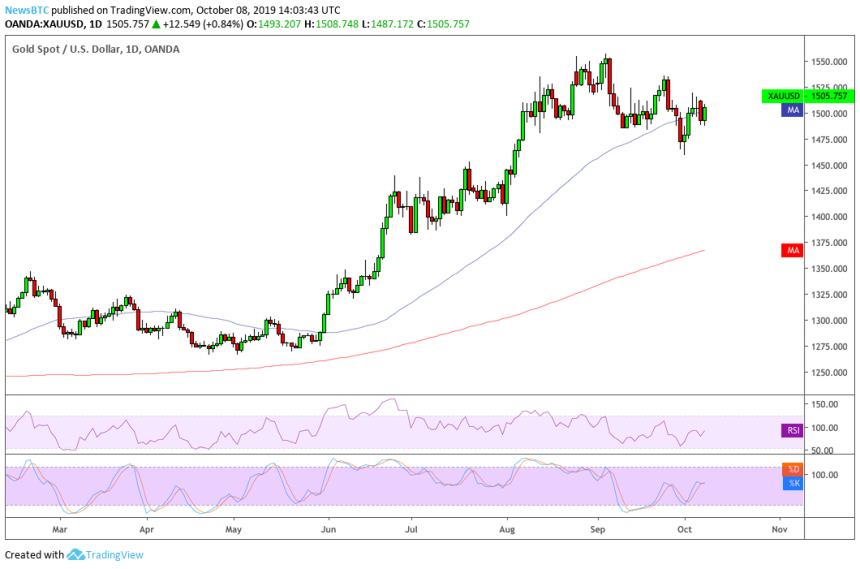Click the 1425.000 price axis value
Image resolution: width=860 pixels, height=569 pixels.
pos(829,191)
